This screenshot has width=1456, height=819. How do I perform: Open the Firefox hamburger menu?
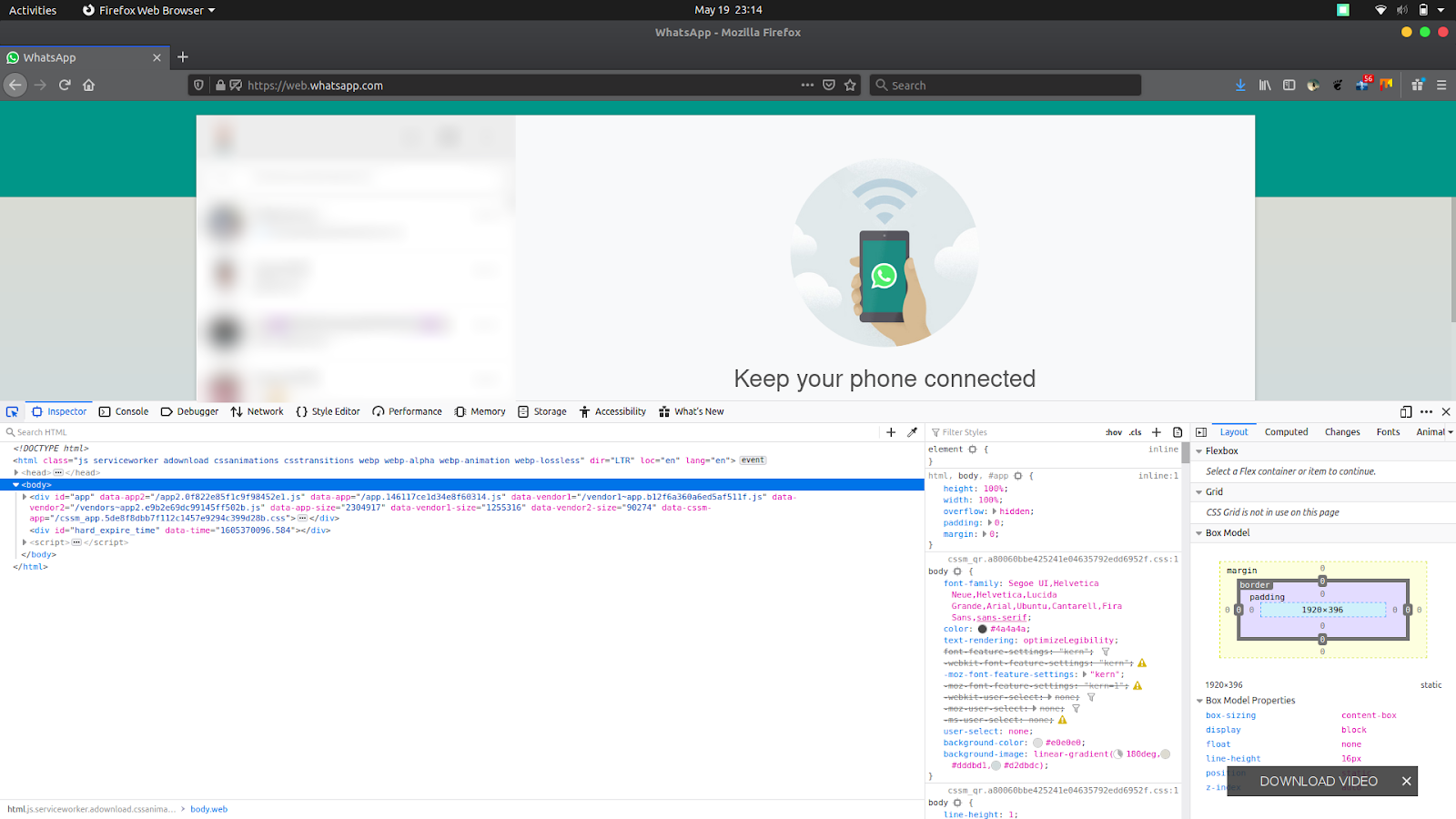1441,86
